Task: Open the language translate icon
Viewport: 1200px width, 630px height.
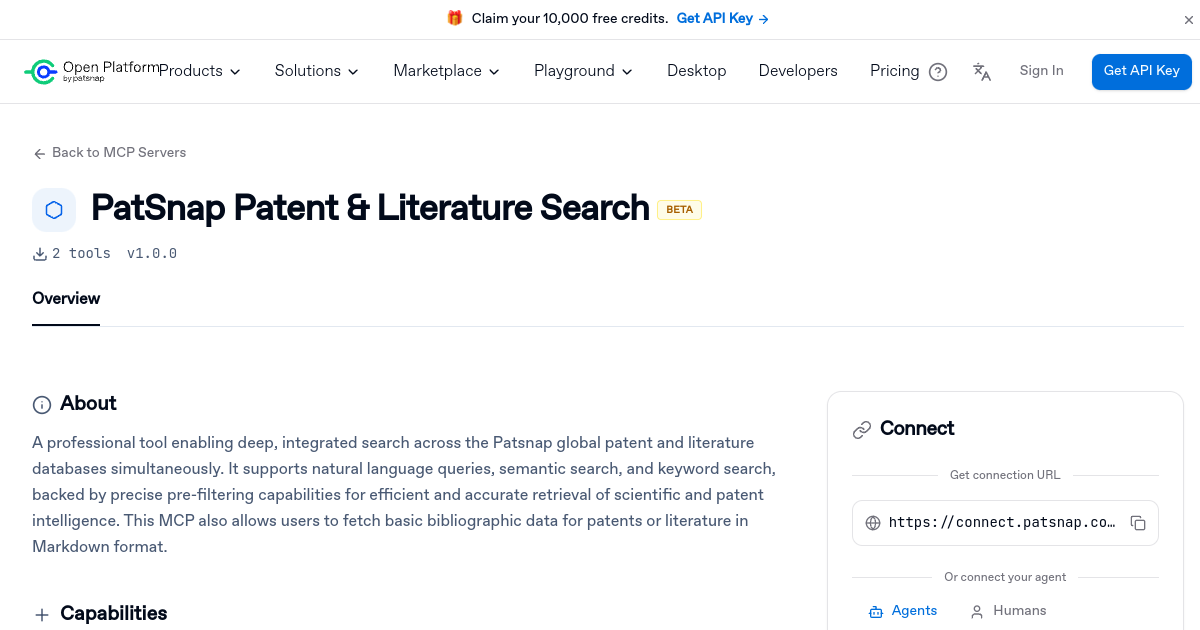Action: click(982, 72)
